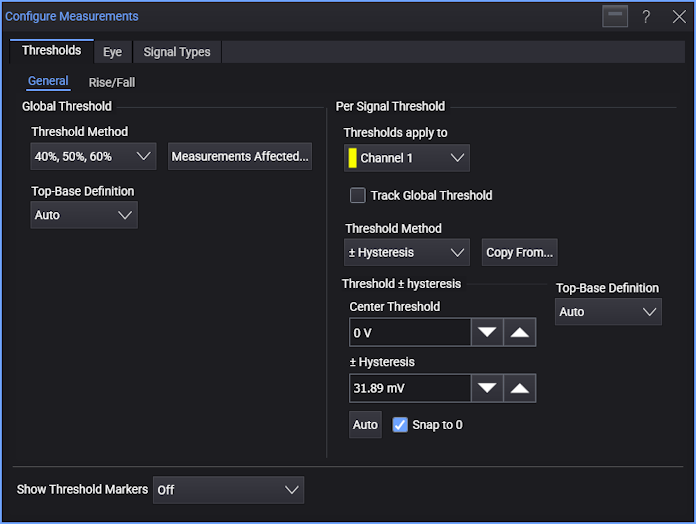The image size is (696, 524).
Task: Click the Measurements Affected button
Action: tap(240, 156)
